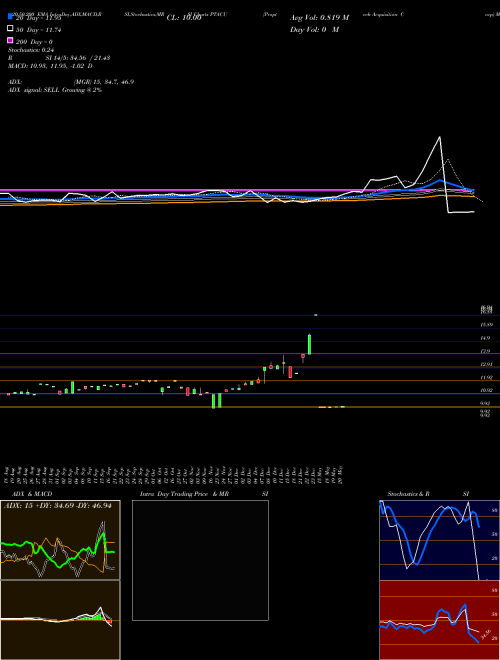Select the '200 Day = 0' legend text
This screenshot has width=500, height=660.
[x=34, y=42]
